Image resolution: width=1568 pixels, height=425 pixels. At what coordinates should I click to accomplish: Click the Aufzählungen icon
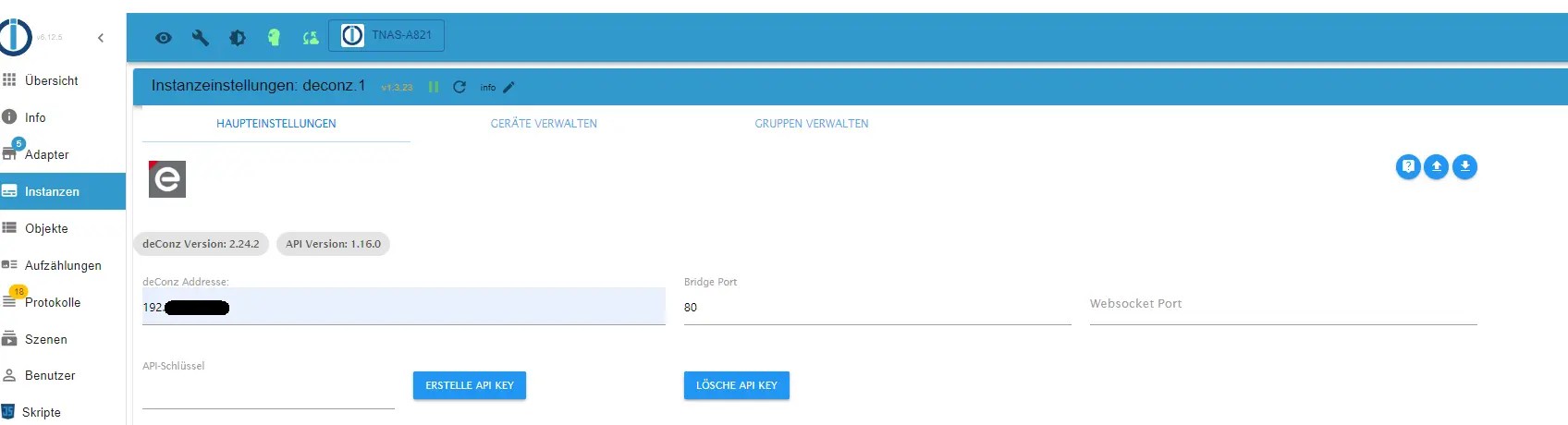(9, 265)
